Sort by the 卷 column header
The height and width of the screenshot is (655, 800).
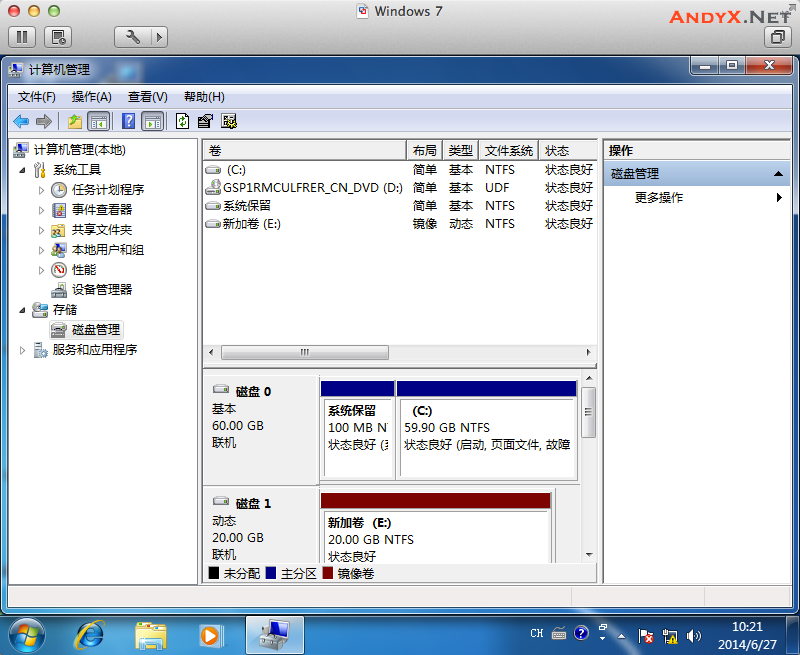coord(305,150)
